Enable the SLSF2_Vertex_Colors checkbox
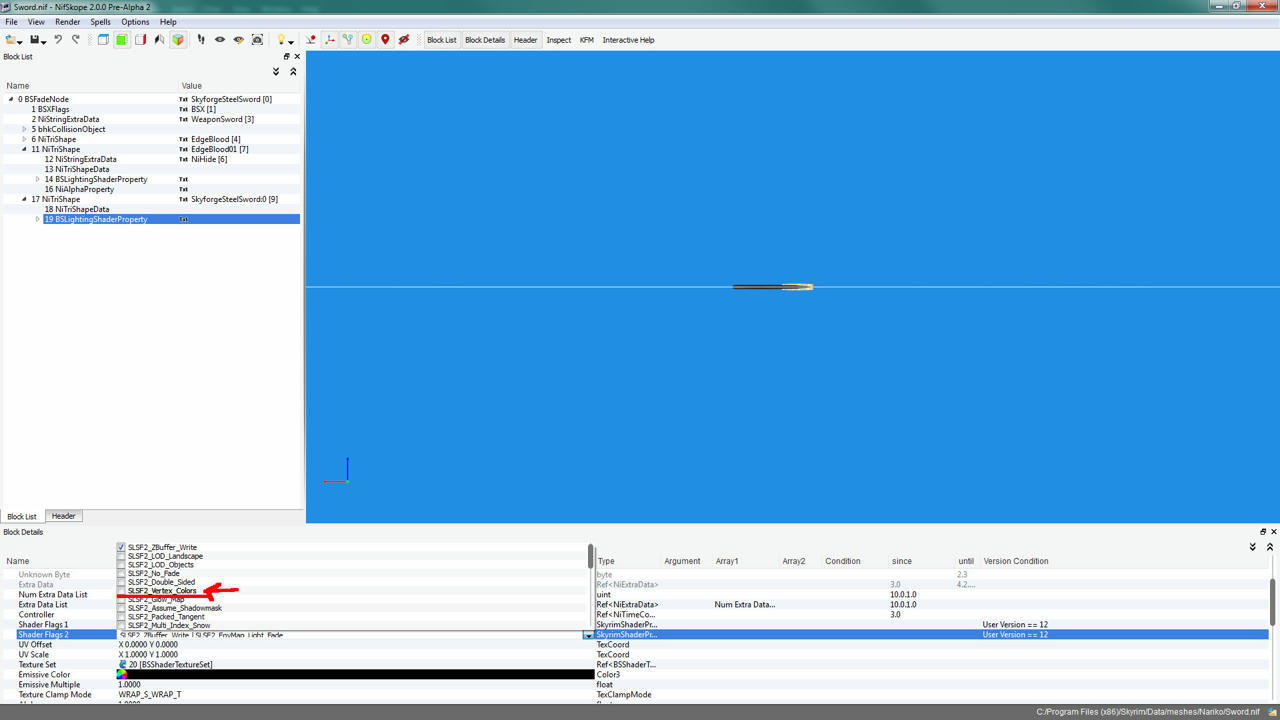The image size is (1280, 720). pos(121,591)
